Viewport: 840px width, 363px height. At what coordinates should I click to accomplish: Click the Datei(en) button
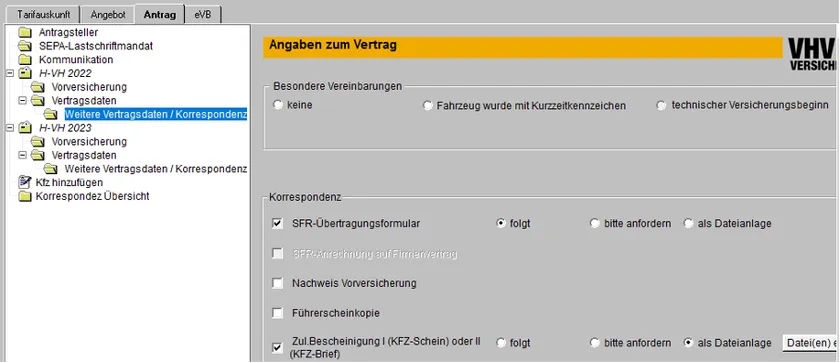(x=809, y=343)
